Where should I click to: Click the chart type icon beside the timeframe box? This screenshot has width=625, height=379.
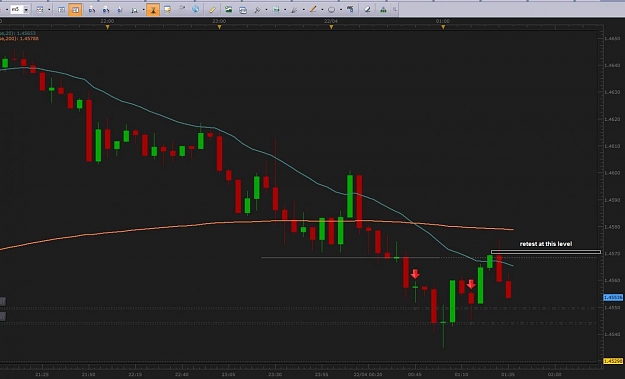coord(40,10)
